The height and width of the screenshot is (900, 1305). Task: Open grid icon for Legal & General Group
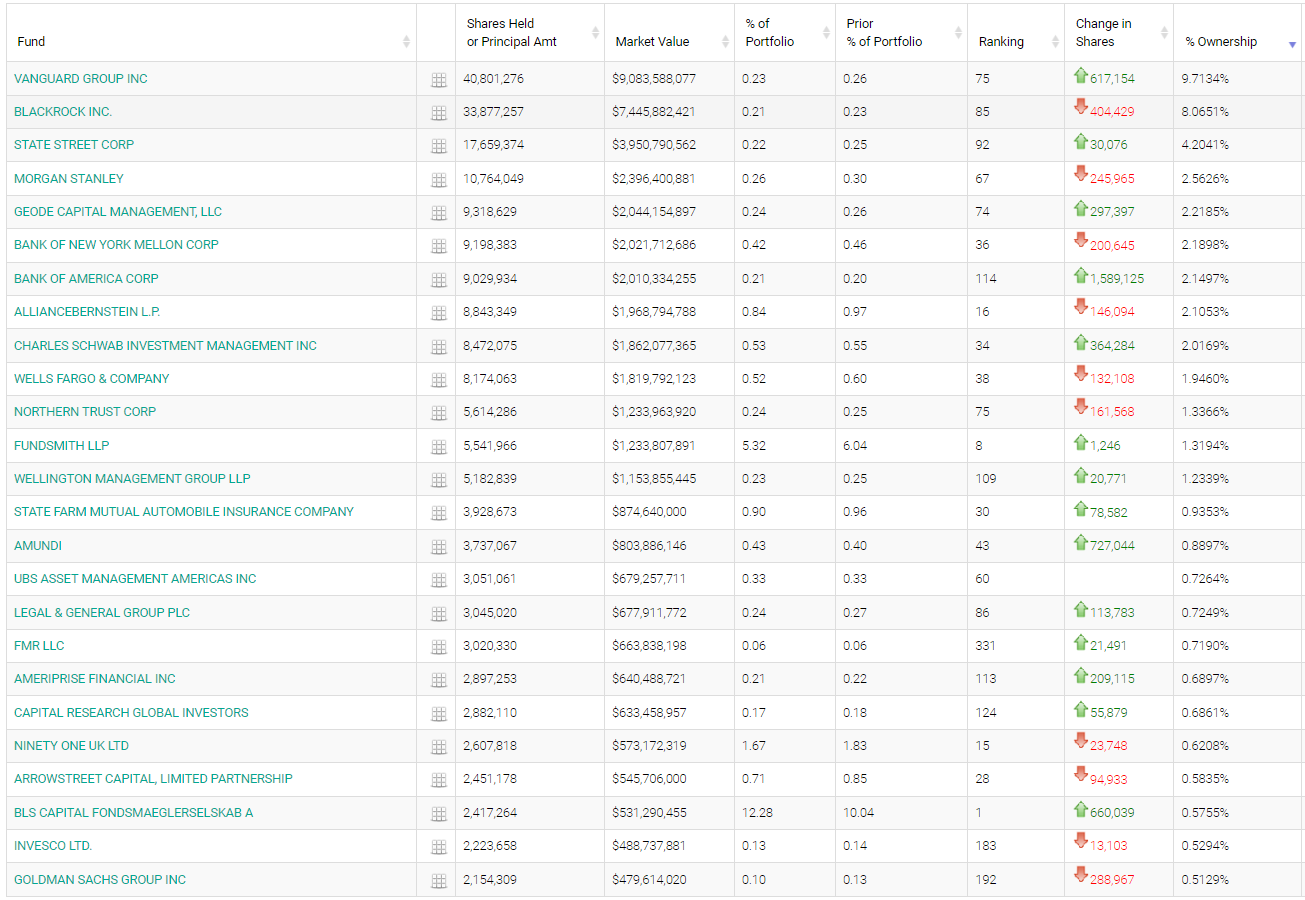click(x=438, y=614)
